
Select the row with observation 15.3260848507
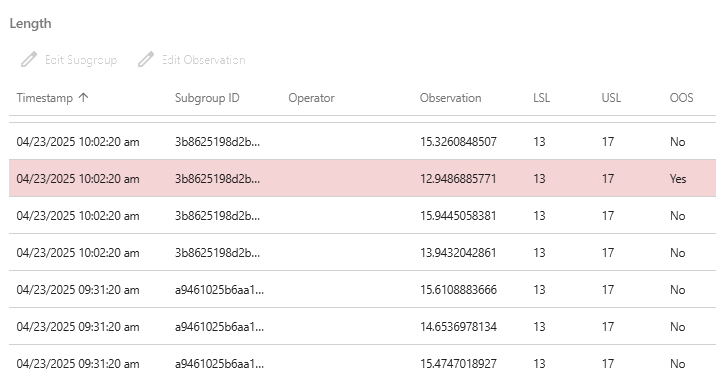point(363,142)
